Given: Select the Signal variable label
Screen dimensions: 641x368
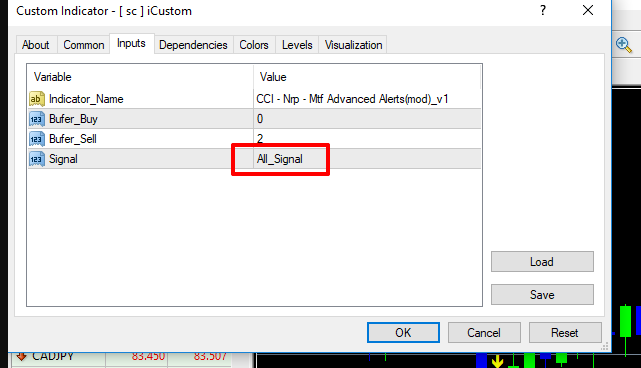Looking at the screenshot, I should point(63,159).
